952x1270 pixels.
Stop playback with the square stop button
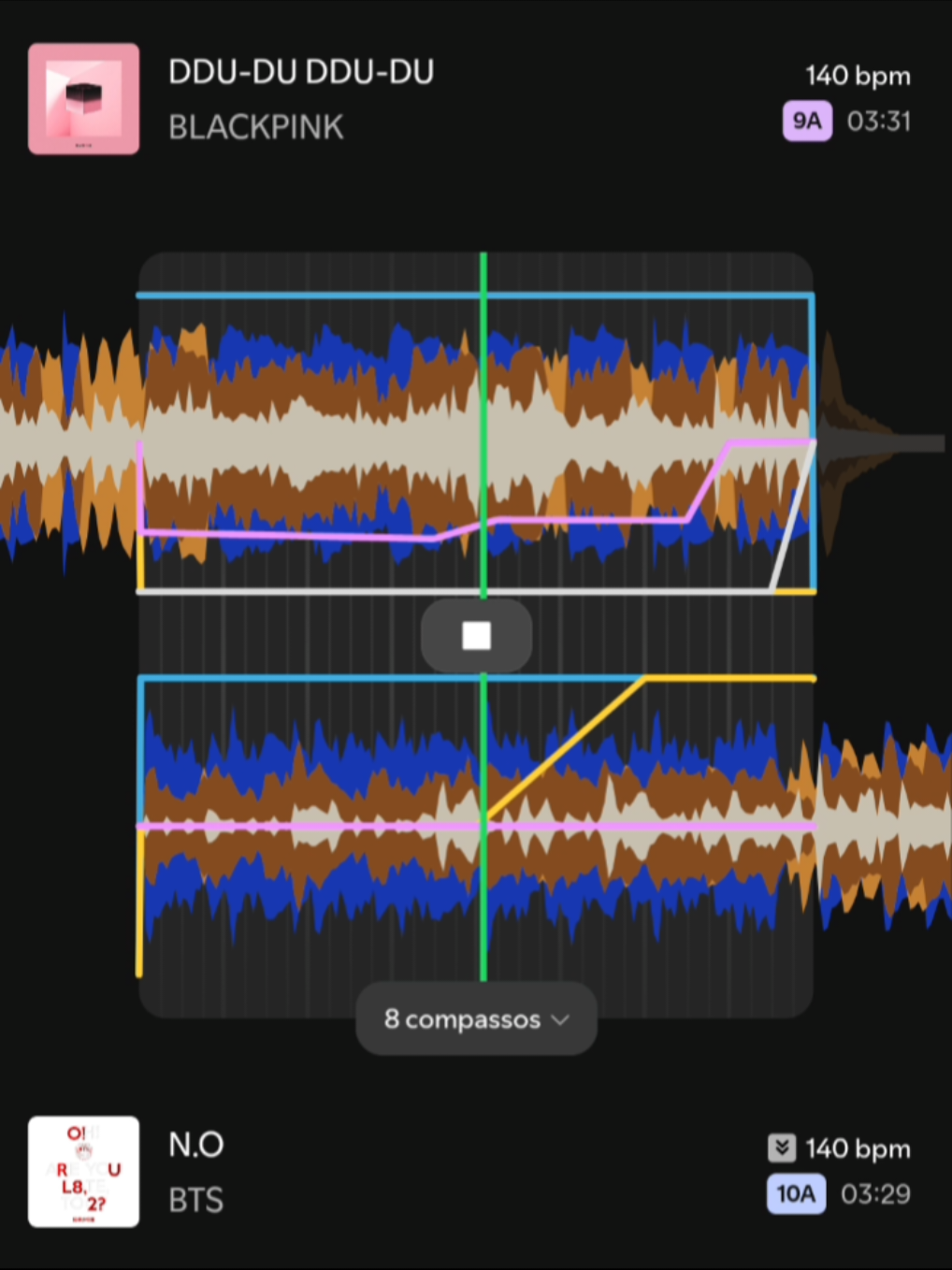(x=477, y=636)
